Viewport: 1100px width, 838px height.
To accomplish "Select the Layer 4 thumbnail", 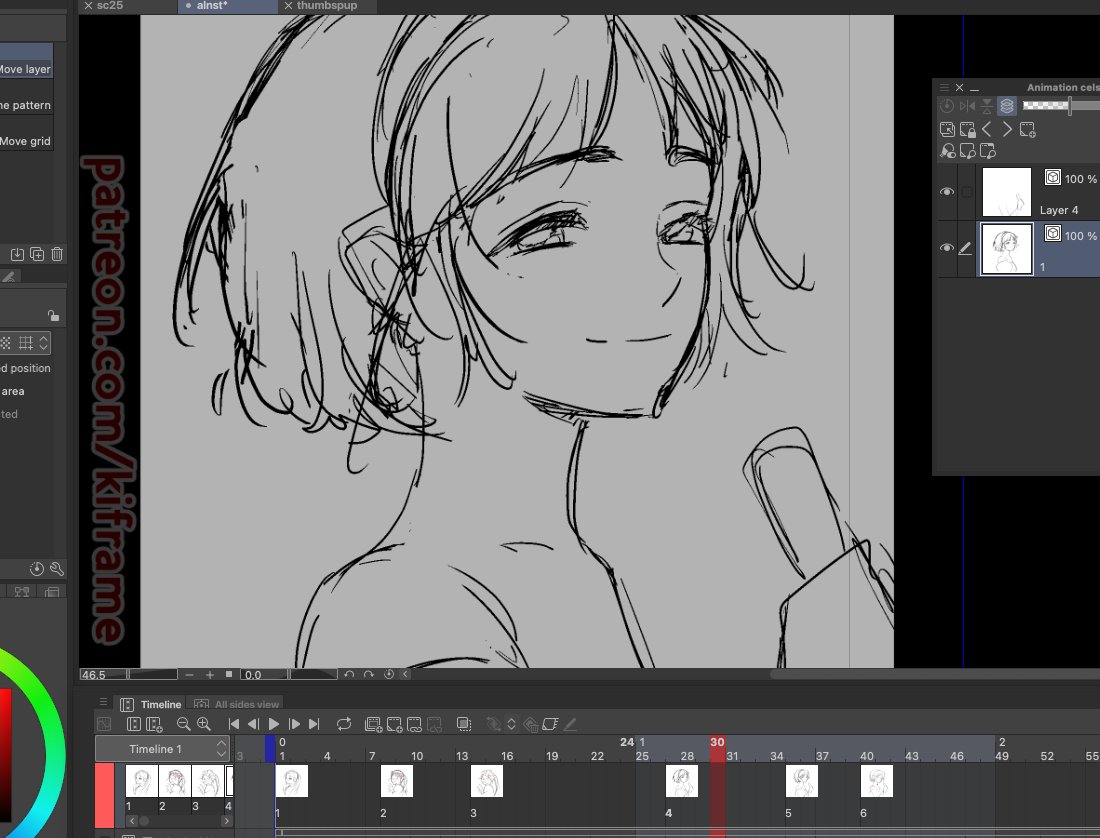I will (1006, 191).
